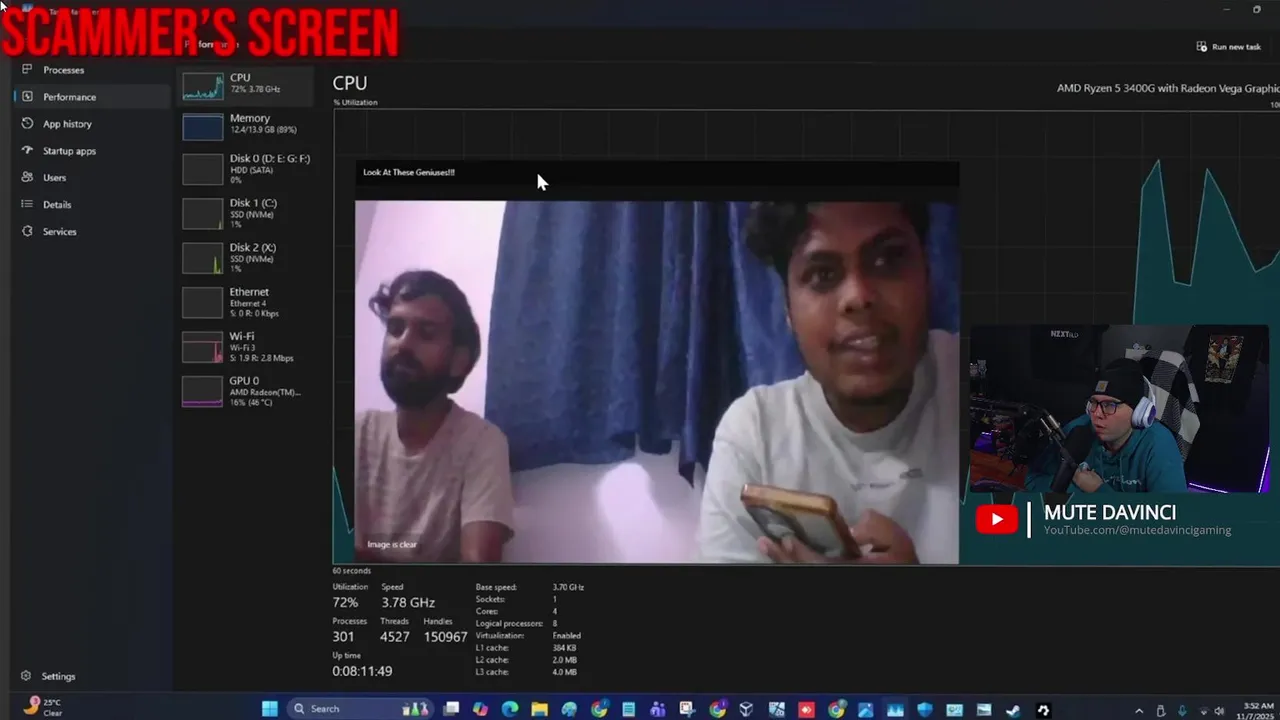Select Disk 2 (X:) entry

click(246, 257)
